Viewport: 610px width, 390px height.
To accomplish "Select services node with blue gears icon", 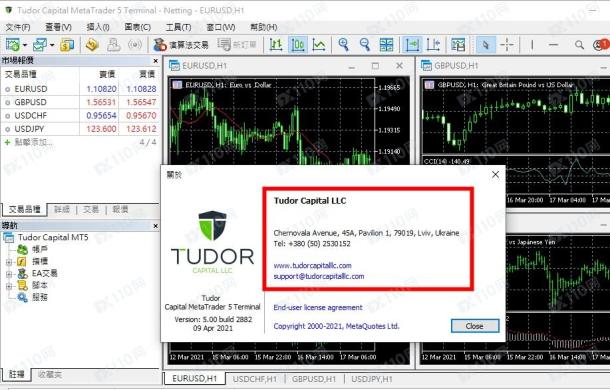I will (x=33, y=297).
